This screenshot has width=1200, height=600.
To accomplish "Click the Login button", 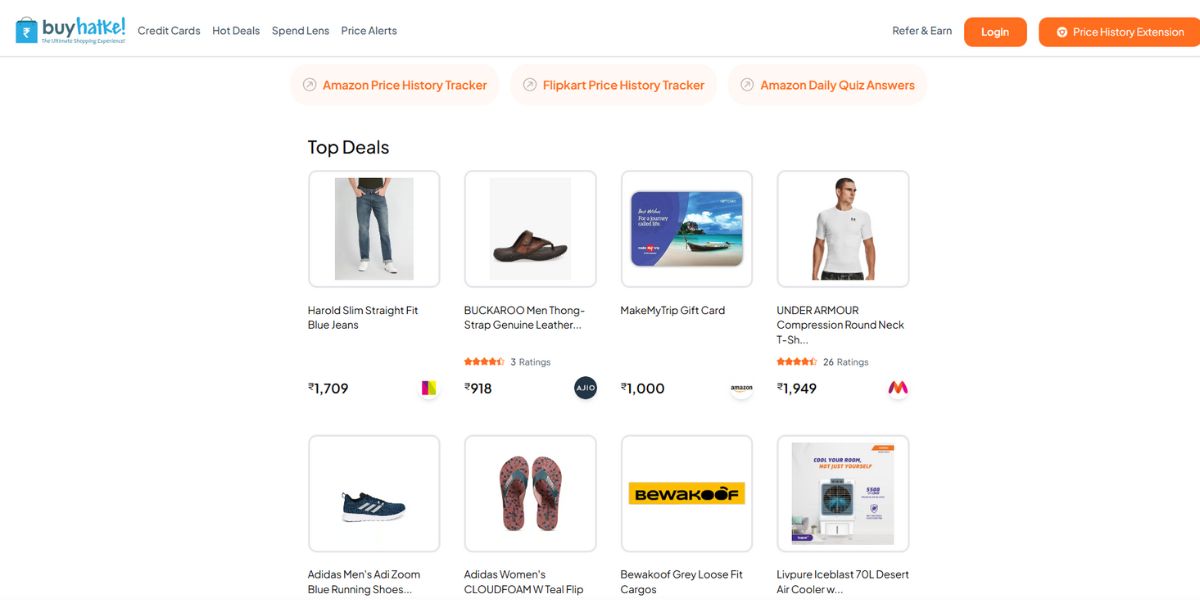I will tap(995, 31).
